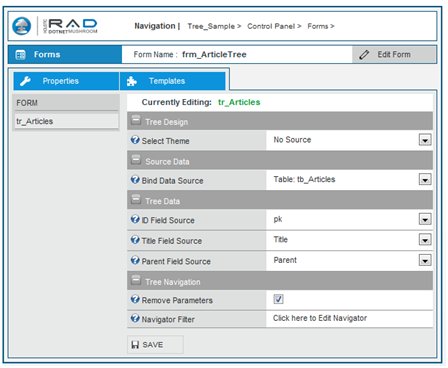Click the 'No Source' theme value
Viewport: 448px width, 368px height.
292,140
